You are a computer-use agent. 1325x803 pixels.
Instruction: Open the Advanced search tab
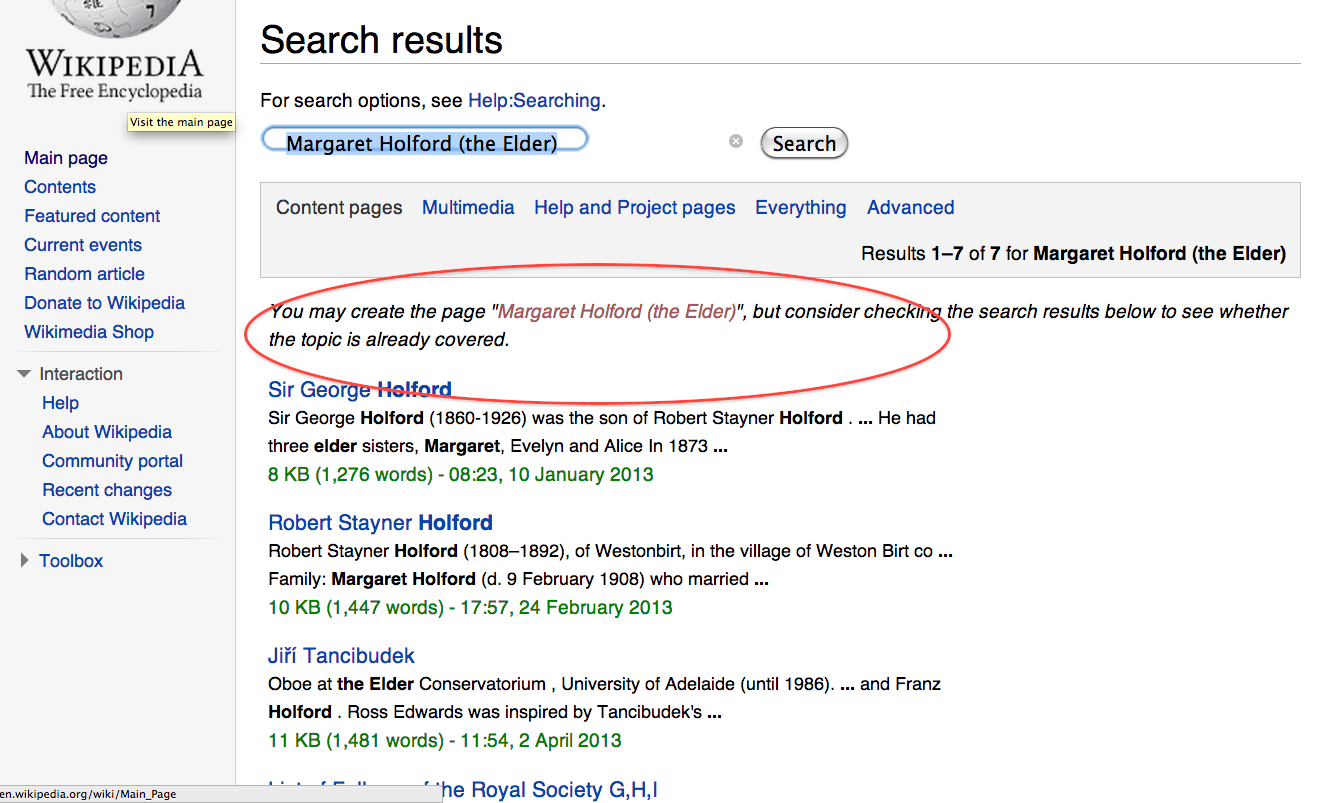911,208
